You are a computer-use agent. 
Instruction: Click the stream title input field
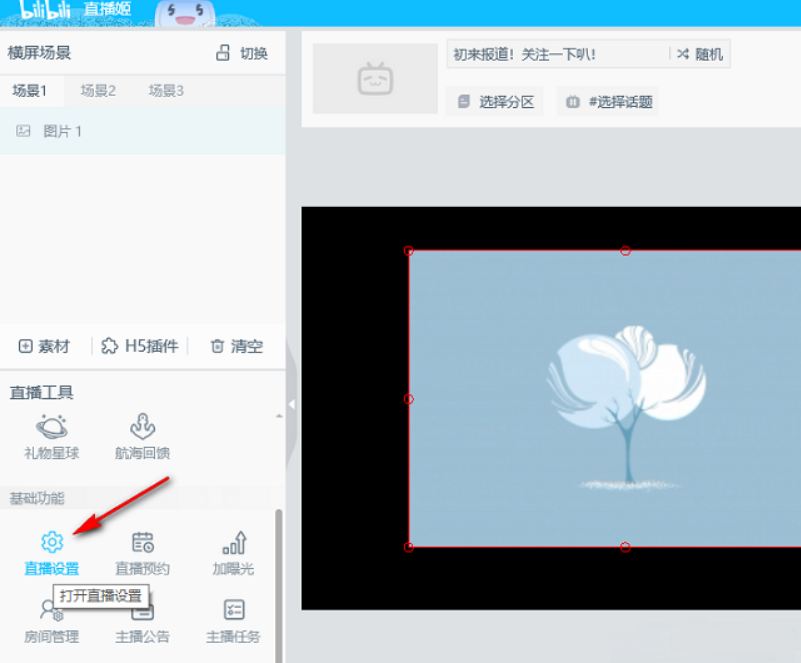556,54
